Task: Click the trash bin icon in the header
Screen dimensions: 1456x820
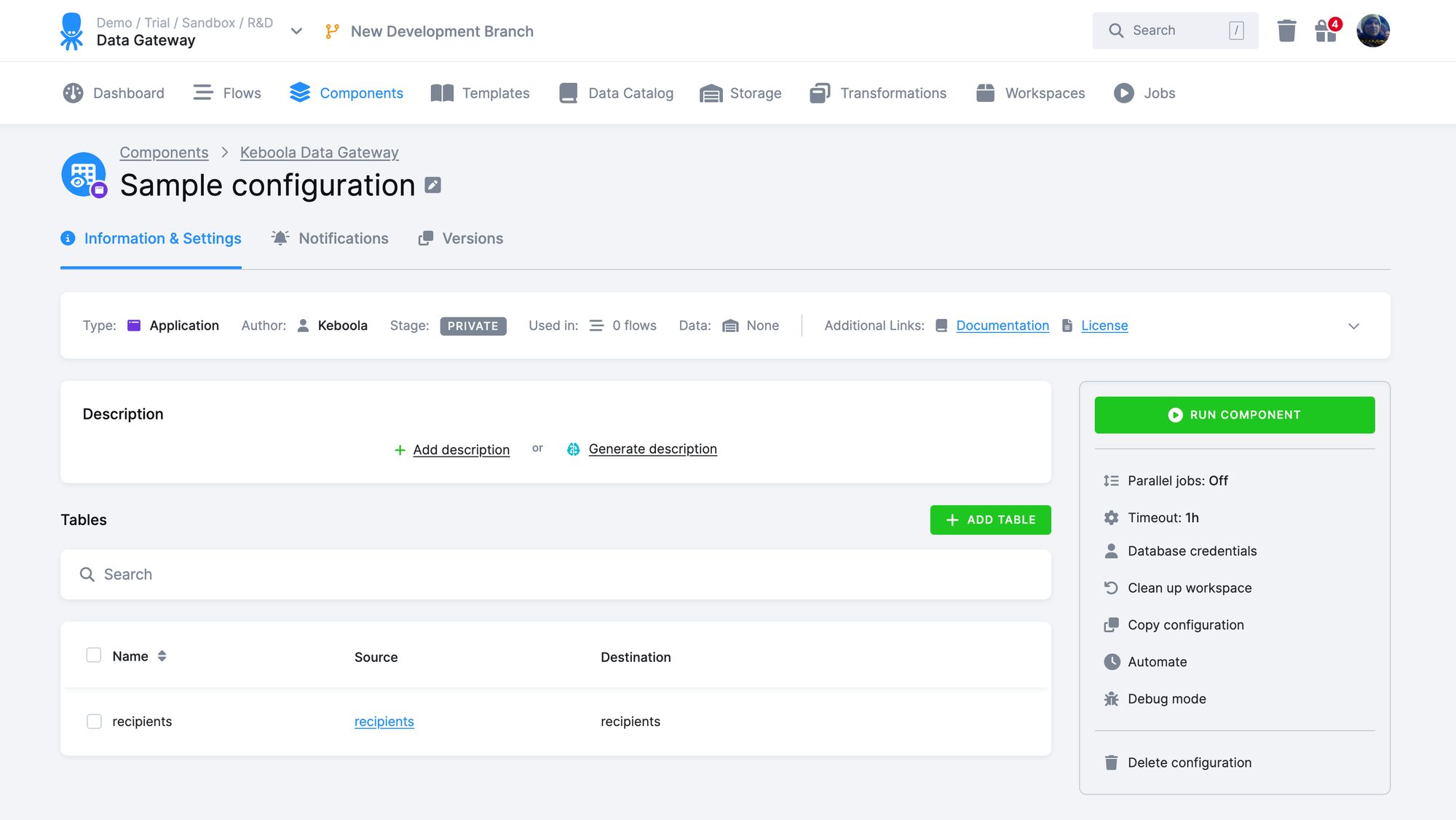Action: coord(1286,31)
